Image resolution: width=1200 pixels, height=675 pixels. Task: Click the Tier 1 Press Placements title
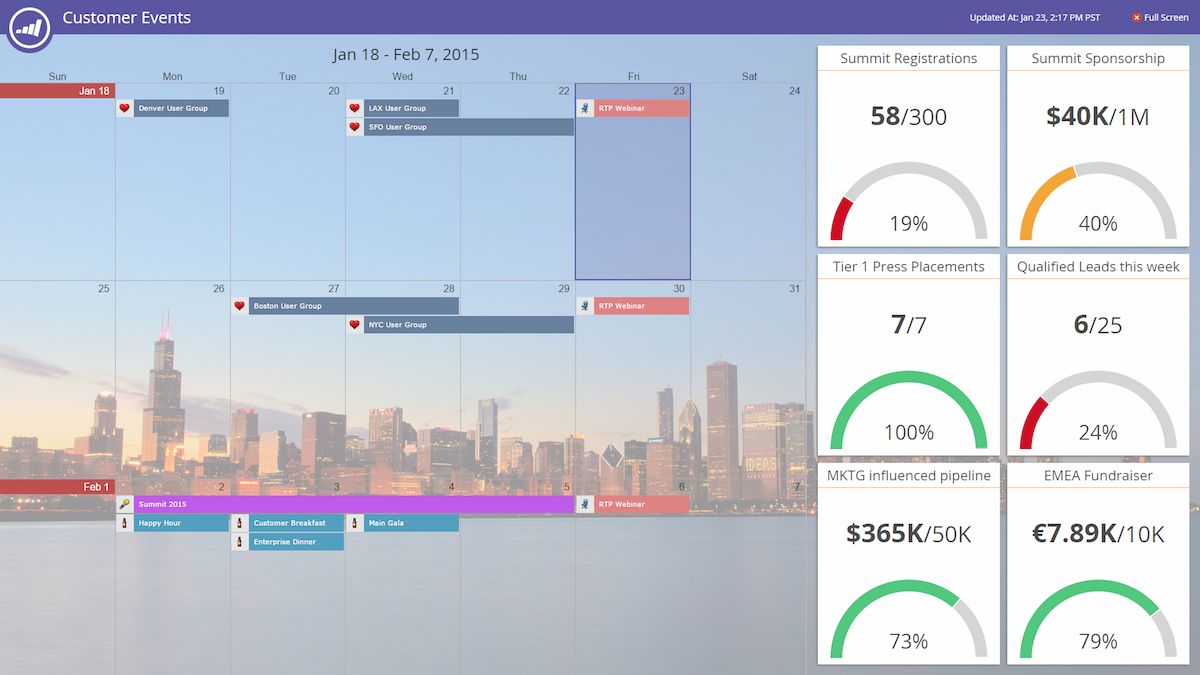(x=908, y=267)
